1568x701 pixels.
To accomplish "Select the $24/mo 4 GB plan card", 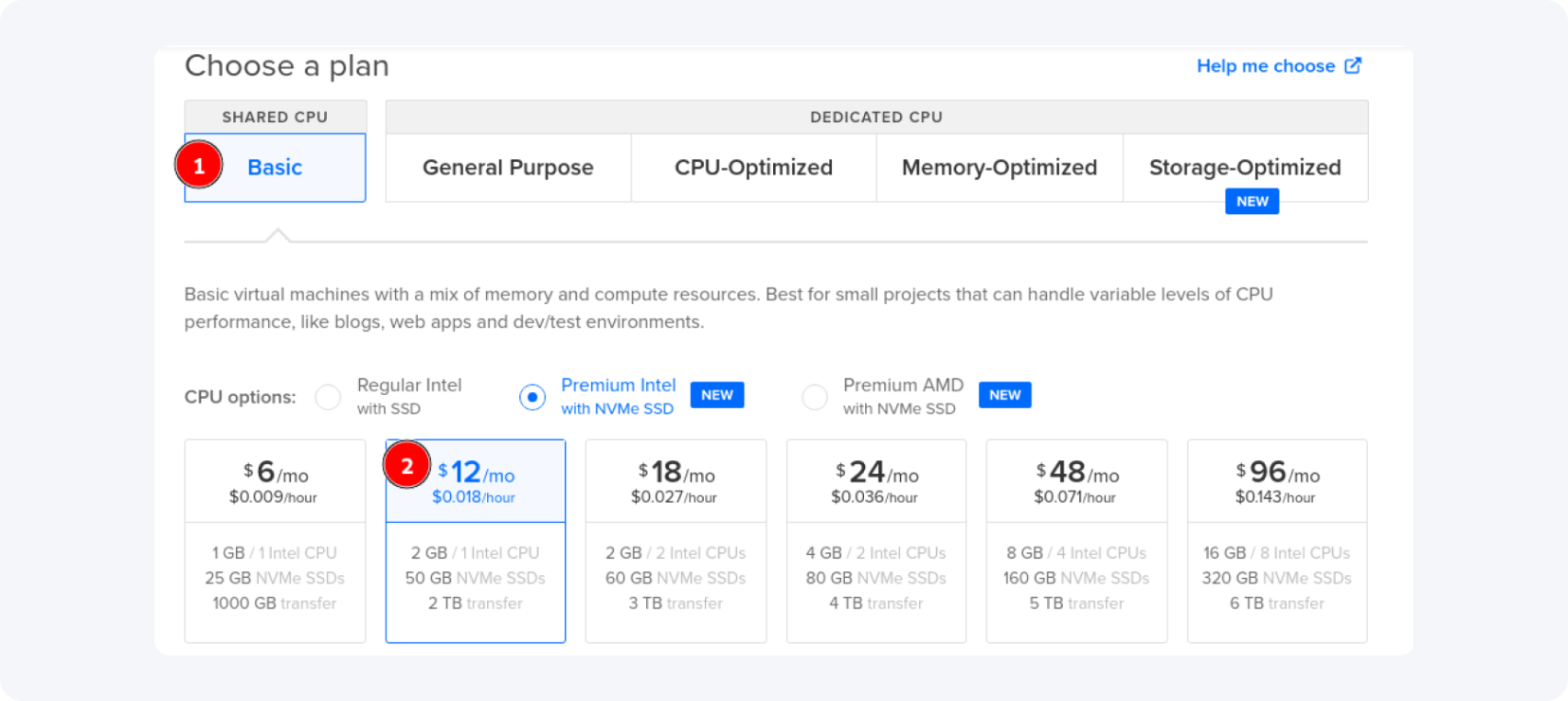I will (x=876, y=540).
